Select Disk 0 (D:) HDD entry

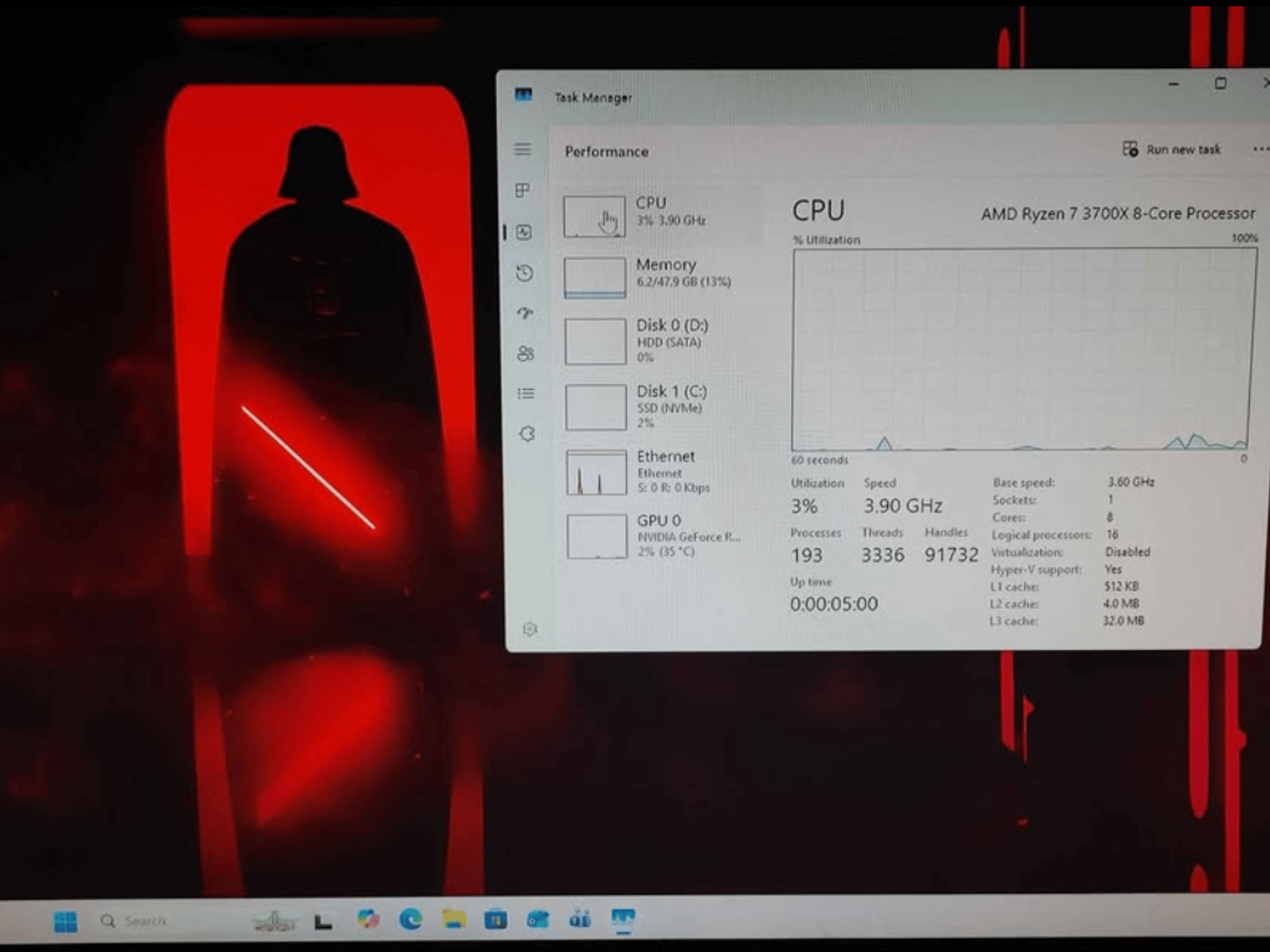coord(662,340)
